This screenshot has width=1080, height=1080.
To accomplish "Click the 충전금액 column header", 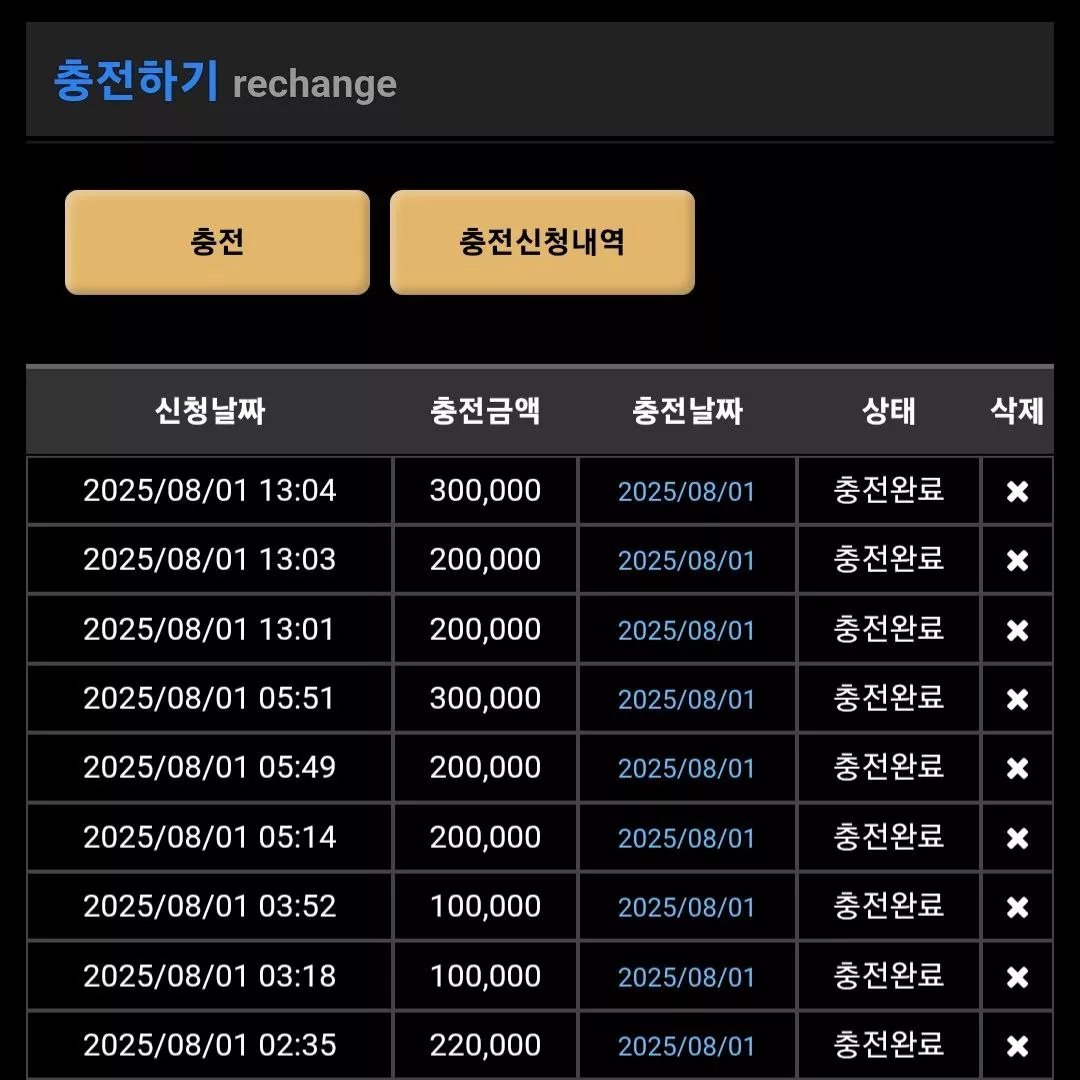I will point(485,411).
